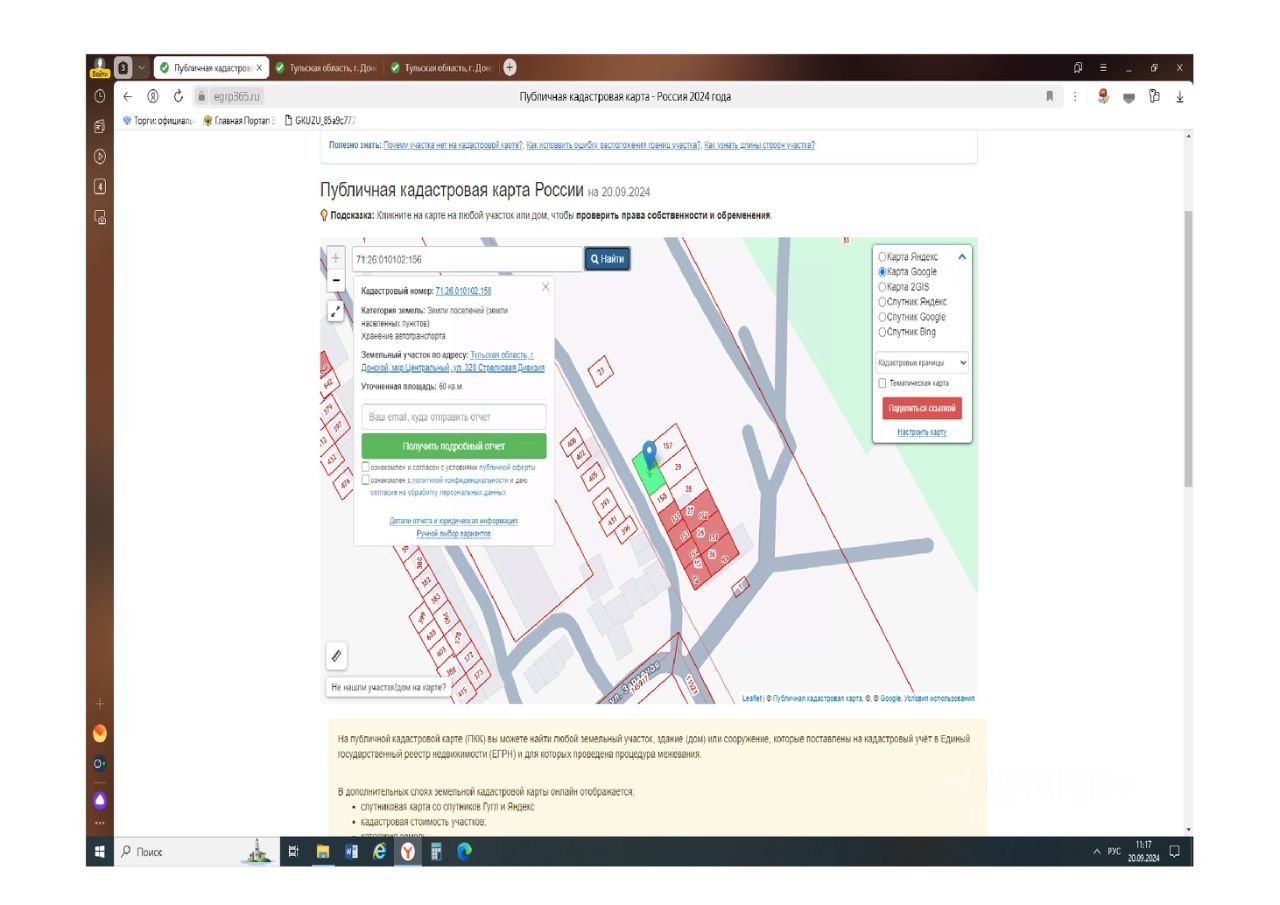Enable Тематическая карта checkbox
Viewport: 1280px width, 905px height.
(882, 383)
